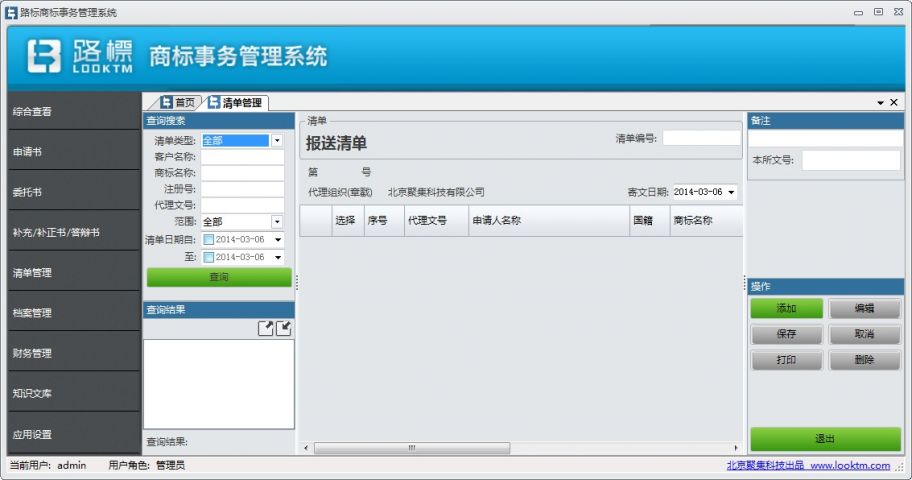The width and height of the screenshot is (912, 480).
Task: Close the current tab with X icon
Action: click(x=894, y=103)
